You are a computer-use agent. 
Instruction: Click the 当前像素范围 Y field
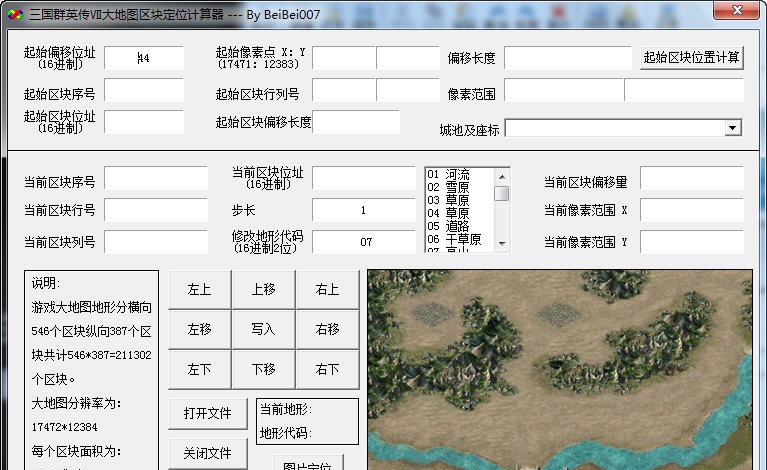click(x=692, y=242)
